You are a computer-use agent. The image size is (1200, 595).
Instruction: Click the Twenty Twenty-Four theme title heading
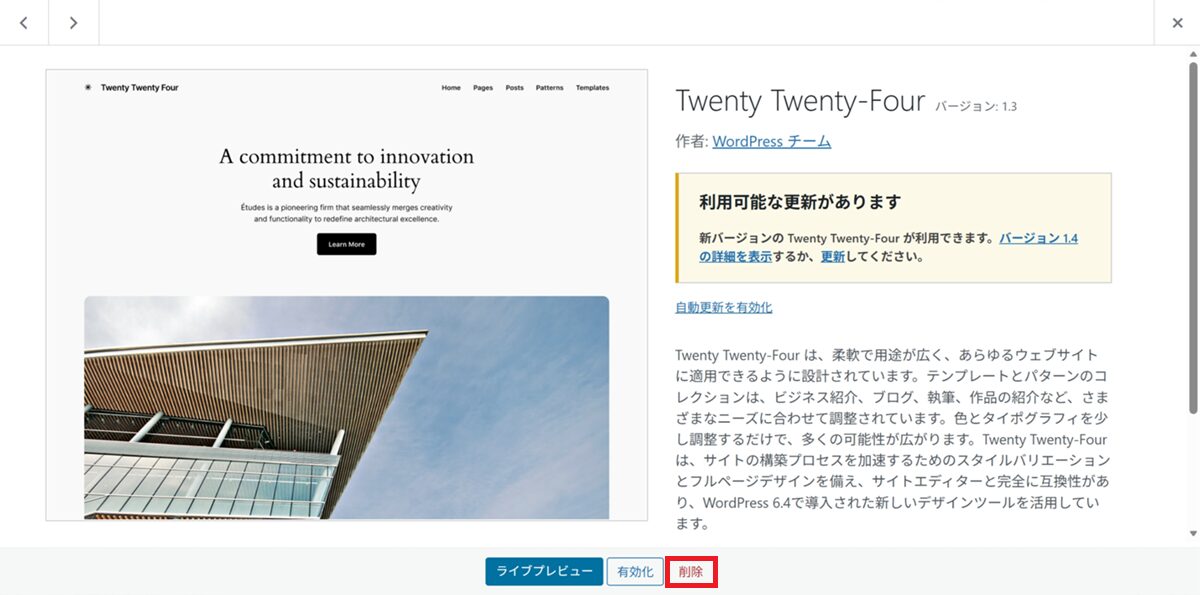[800, 101]
